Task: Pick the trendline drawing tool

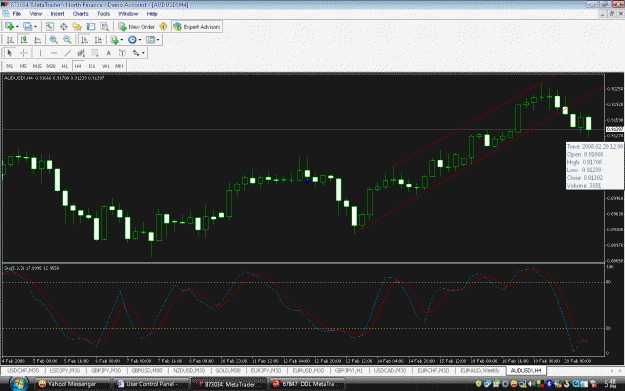Action: tap(67, 53)
